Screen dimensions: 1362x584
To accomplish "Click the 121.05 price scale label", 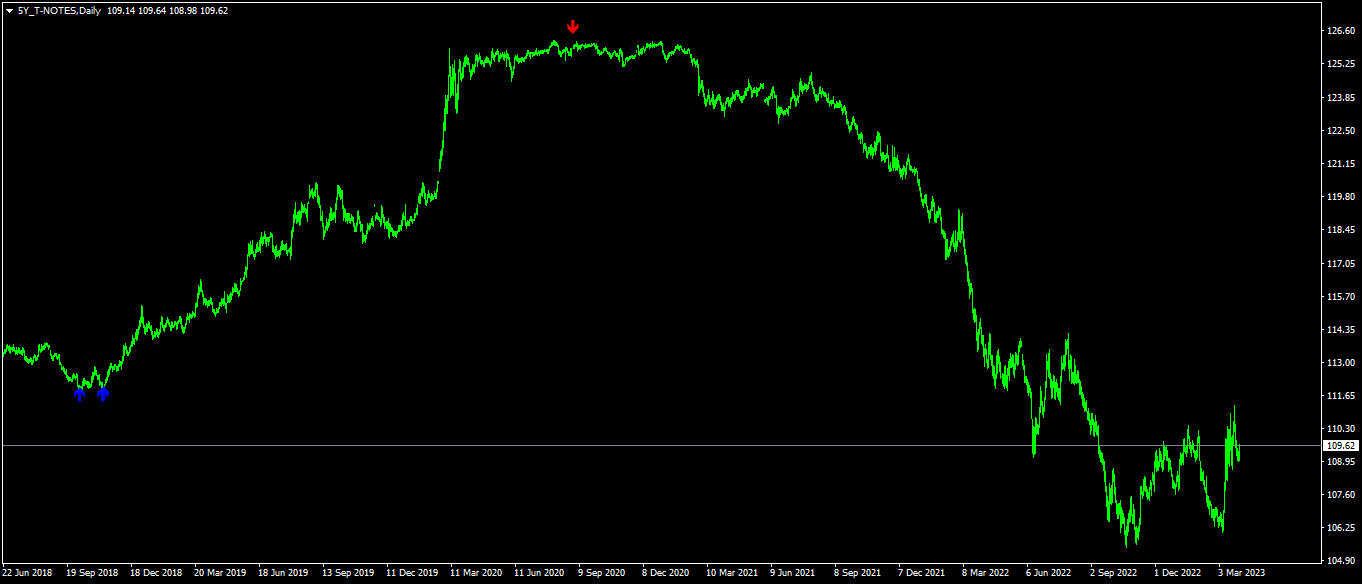I will pos(1340,163).
